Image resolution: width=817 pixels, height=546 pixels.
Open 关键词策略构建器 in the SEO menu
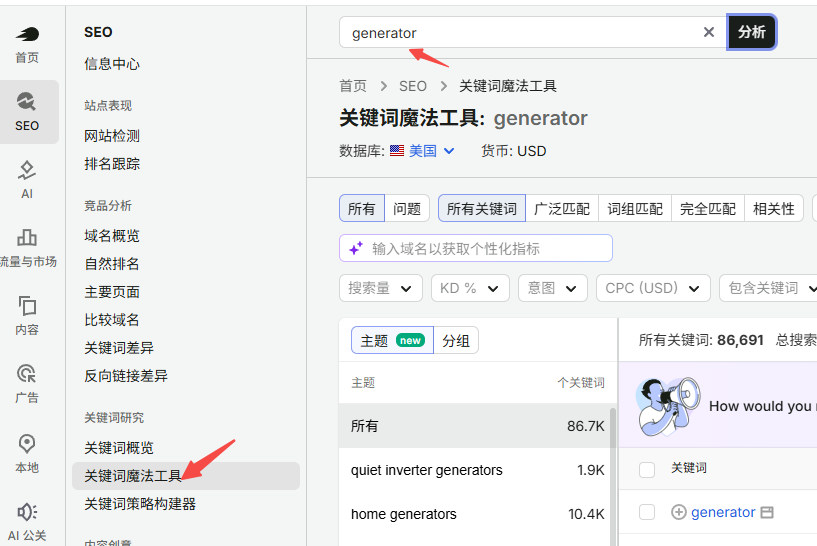click(140, 504)
